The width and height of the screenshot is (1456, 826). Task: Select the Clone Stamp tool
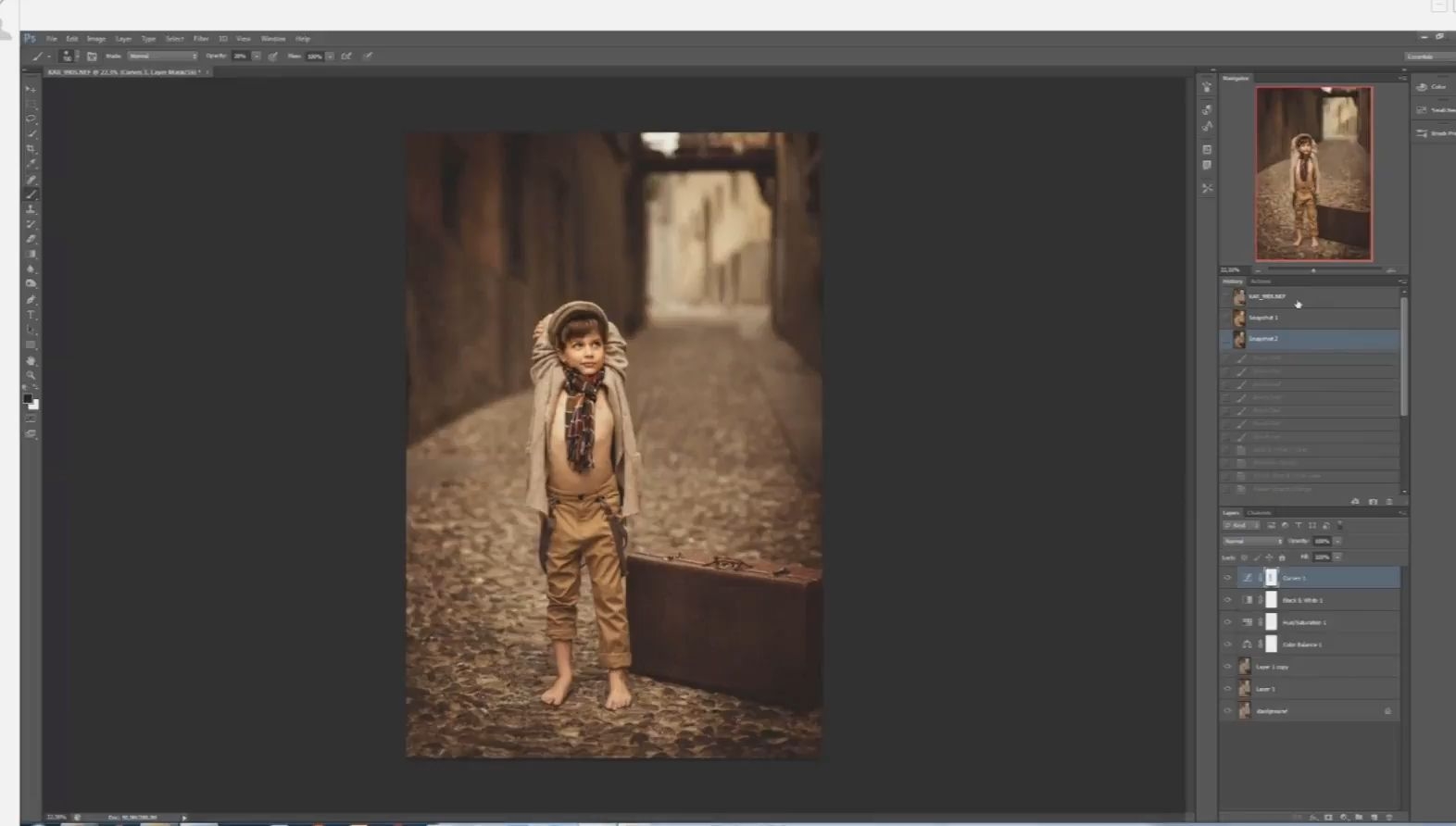[x=31, y=209]
